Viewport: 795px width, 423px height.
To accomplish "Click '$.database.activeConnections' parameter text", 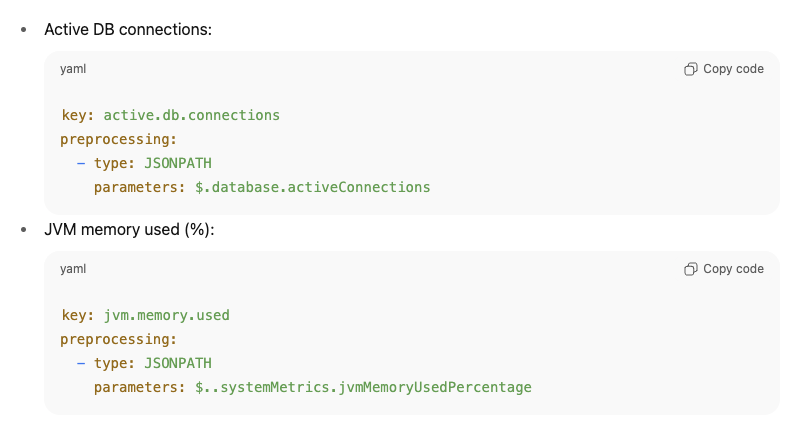I will point(312,187).
